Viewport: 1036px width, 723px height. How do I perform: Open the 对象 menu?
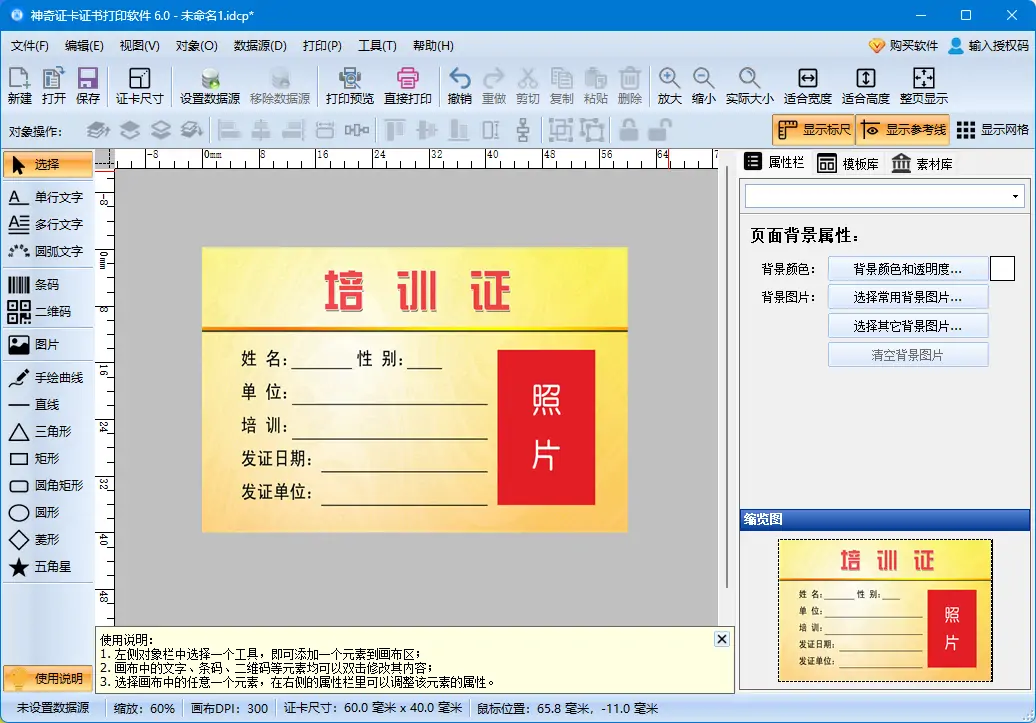[x=196, y=45]
